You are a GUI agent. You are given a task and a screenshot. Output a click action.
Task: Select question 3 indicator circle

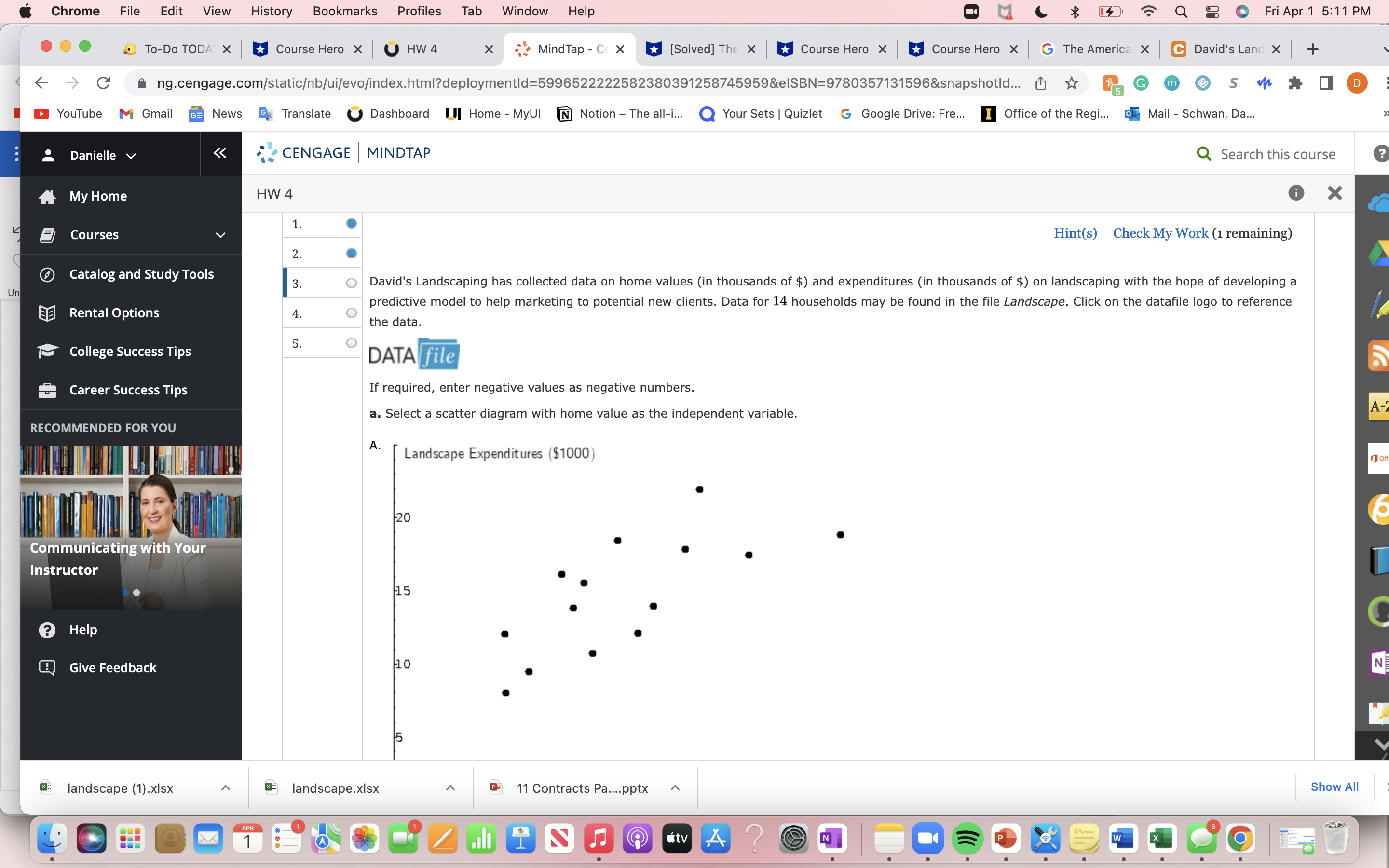[351, 283]
